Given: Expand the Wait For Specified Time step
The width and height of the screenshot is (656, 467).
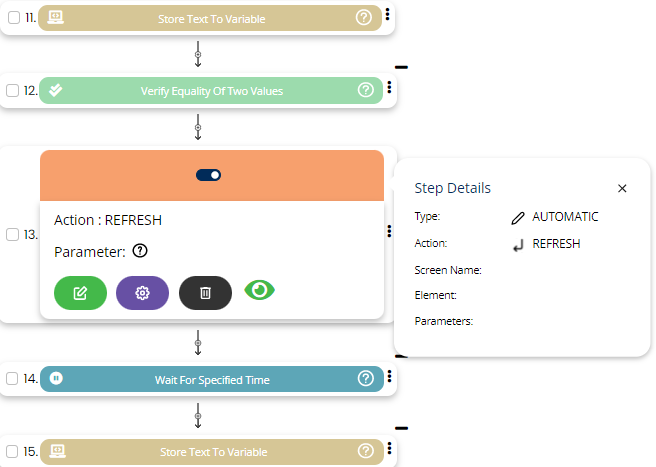Looking at the screenshot, I should (211, 380).
